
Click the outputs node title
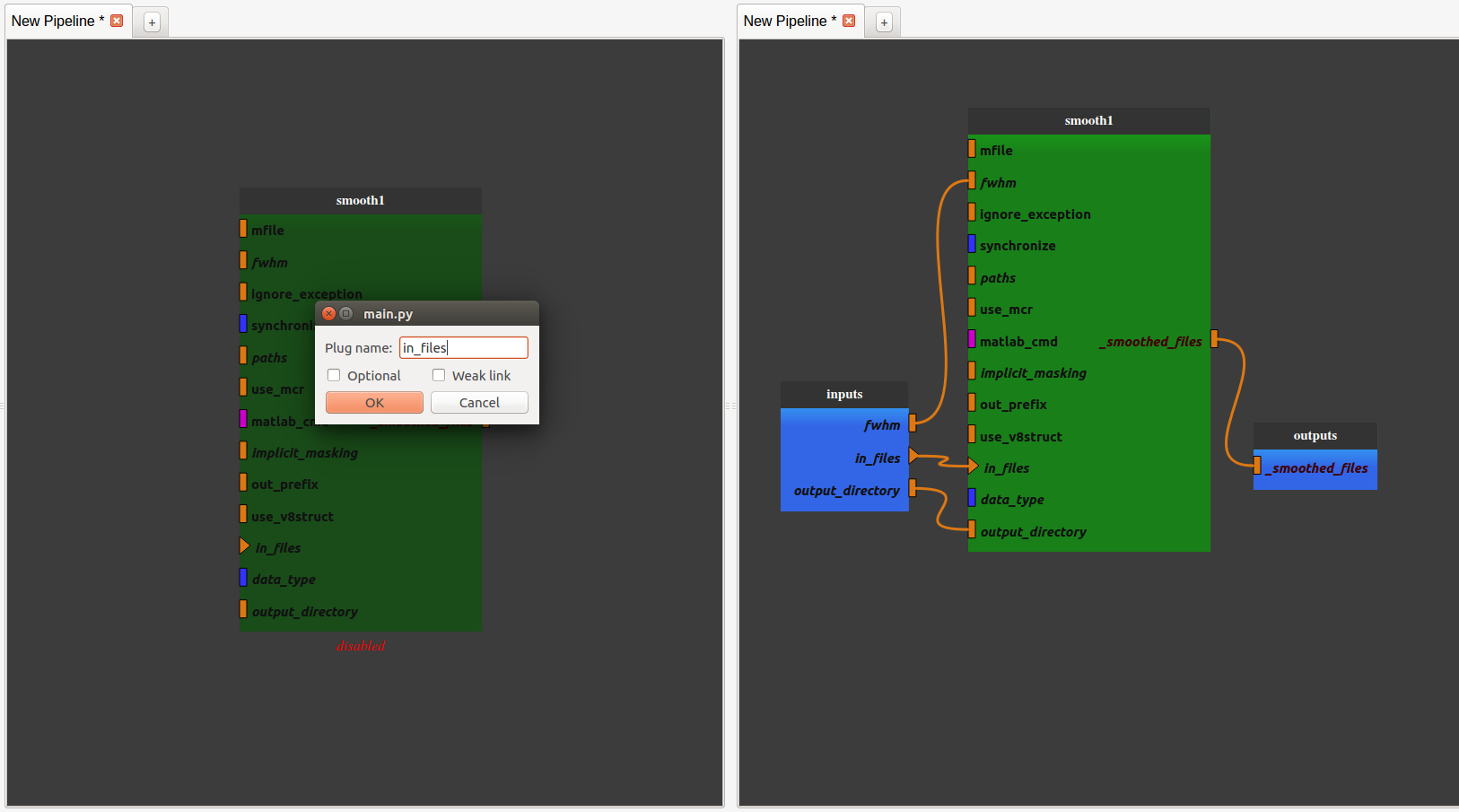1315,435
